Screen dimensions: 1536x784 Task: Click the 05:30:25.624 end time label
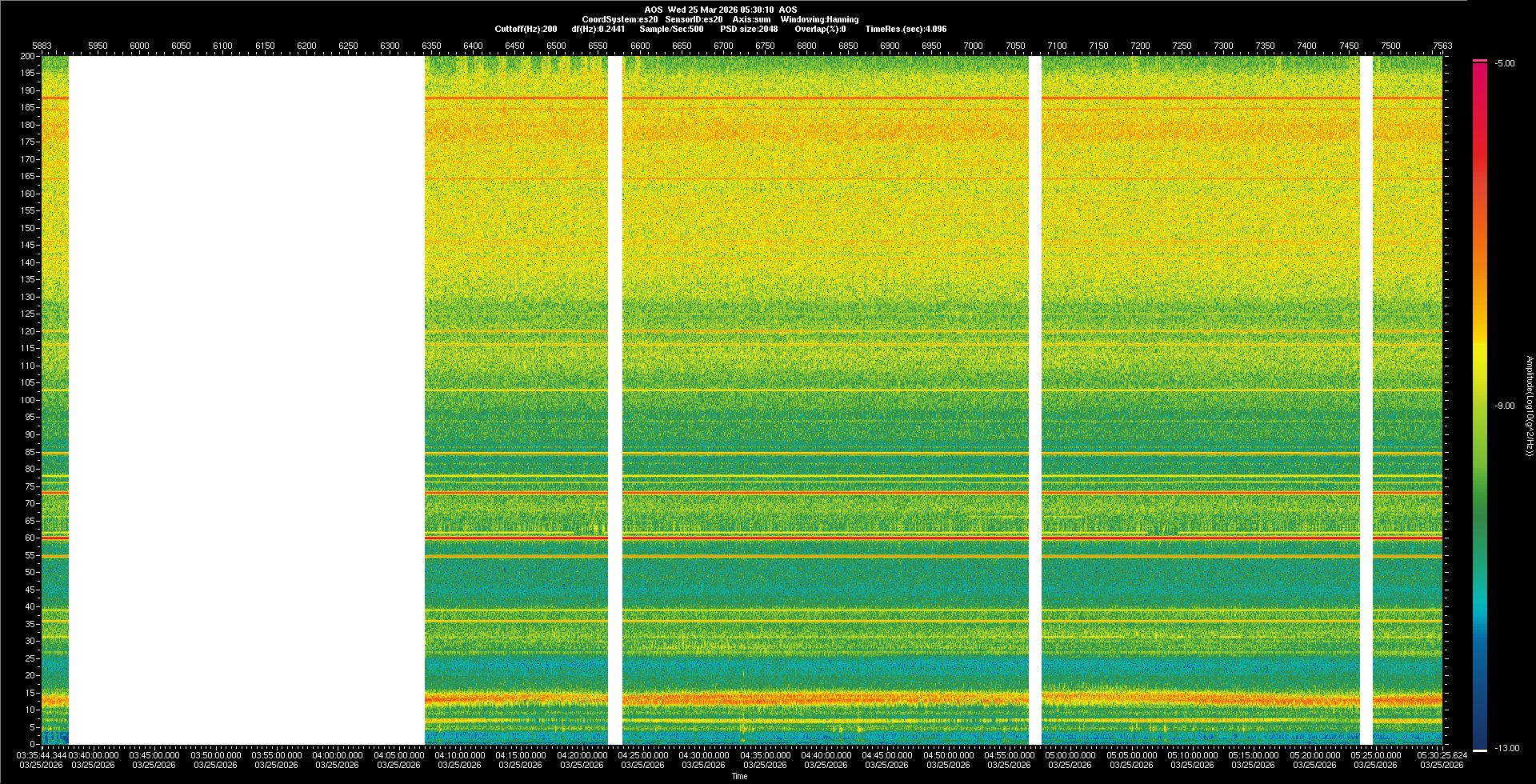tap(1442, 754)
